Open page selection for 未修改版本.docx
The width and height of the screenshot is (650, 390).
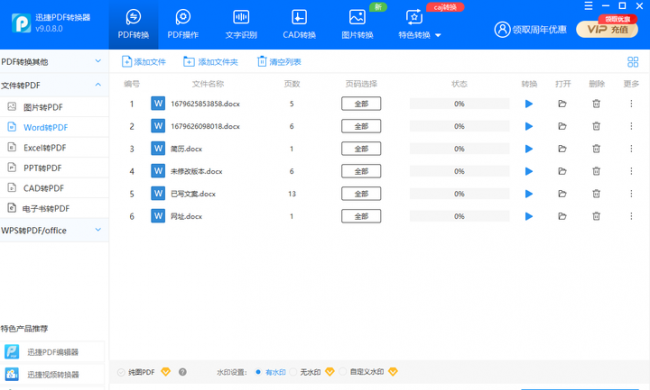361,171
